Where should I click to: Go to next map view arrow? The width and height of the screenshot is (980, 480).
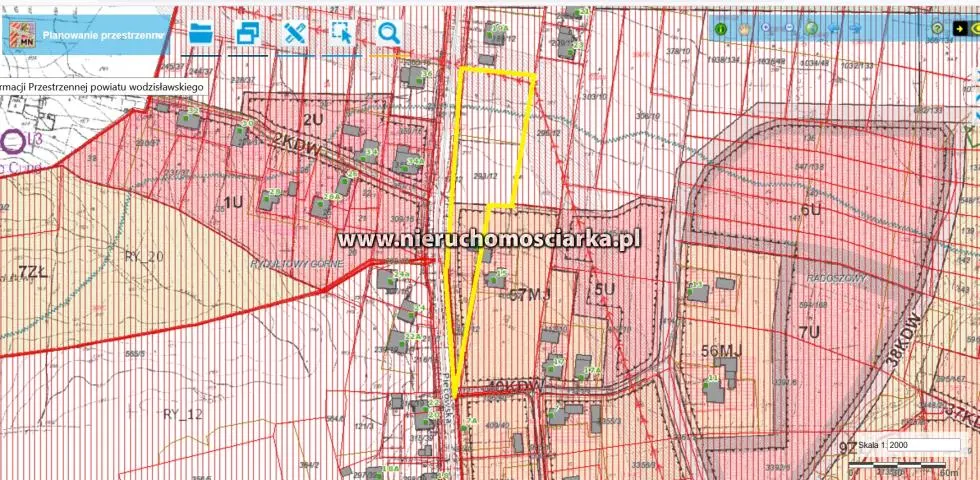click(x=856, y=29)
